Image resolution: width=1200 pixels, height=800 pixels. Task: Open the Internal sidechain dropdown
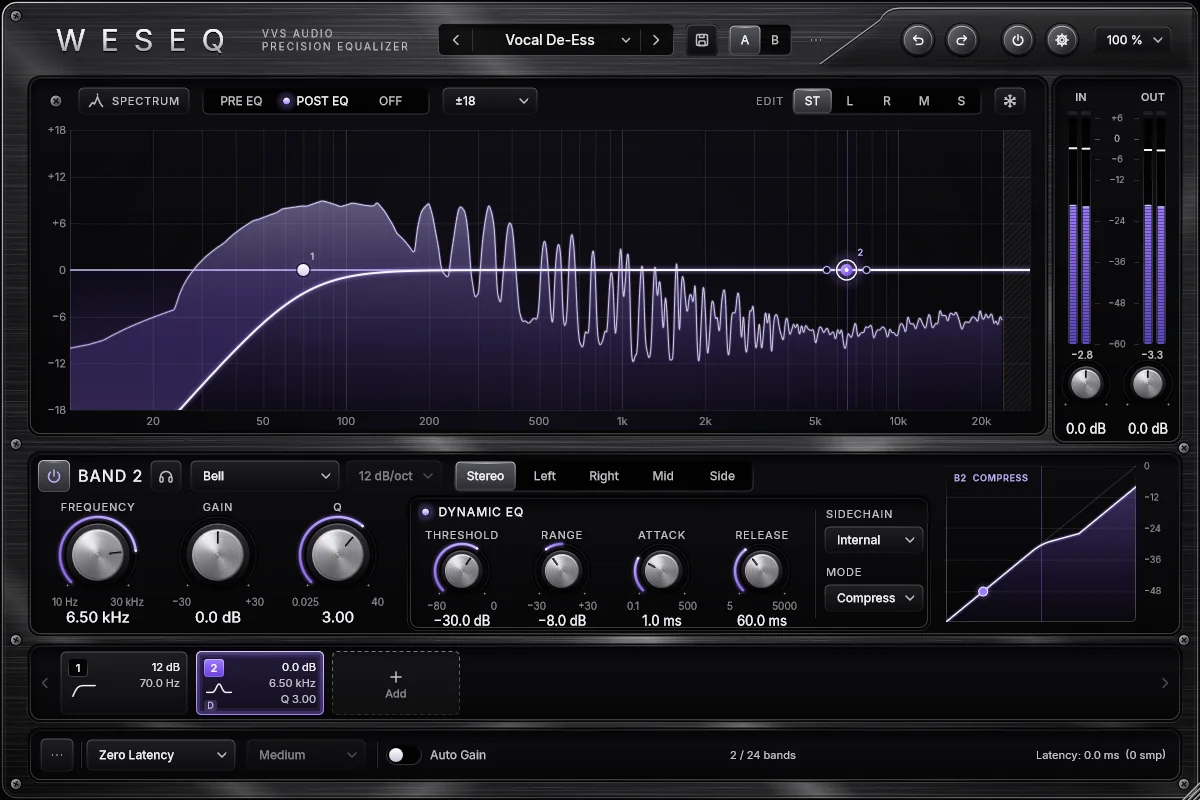(x=873, y=540)
